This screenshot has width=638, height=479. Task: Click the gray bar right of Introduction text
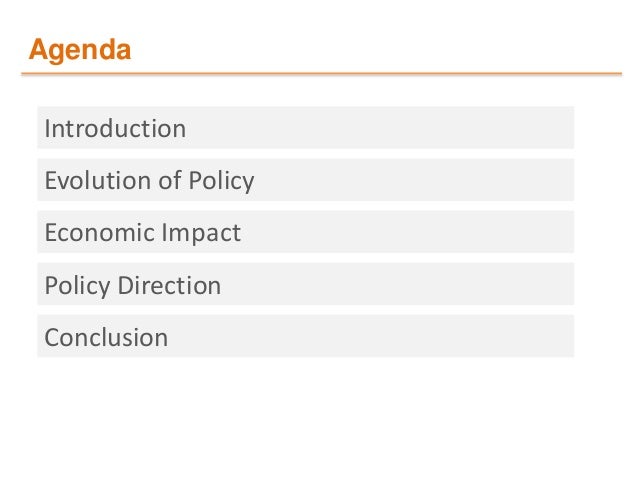378,128
